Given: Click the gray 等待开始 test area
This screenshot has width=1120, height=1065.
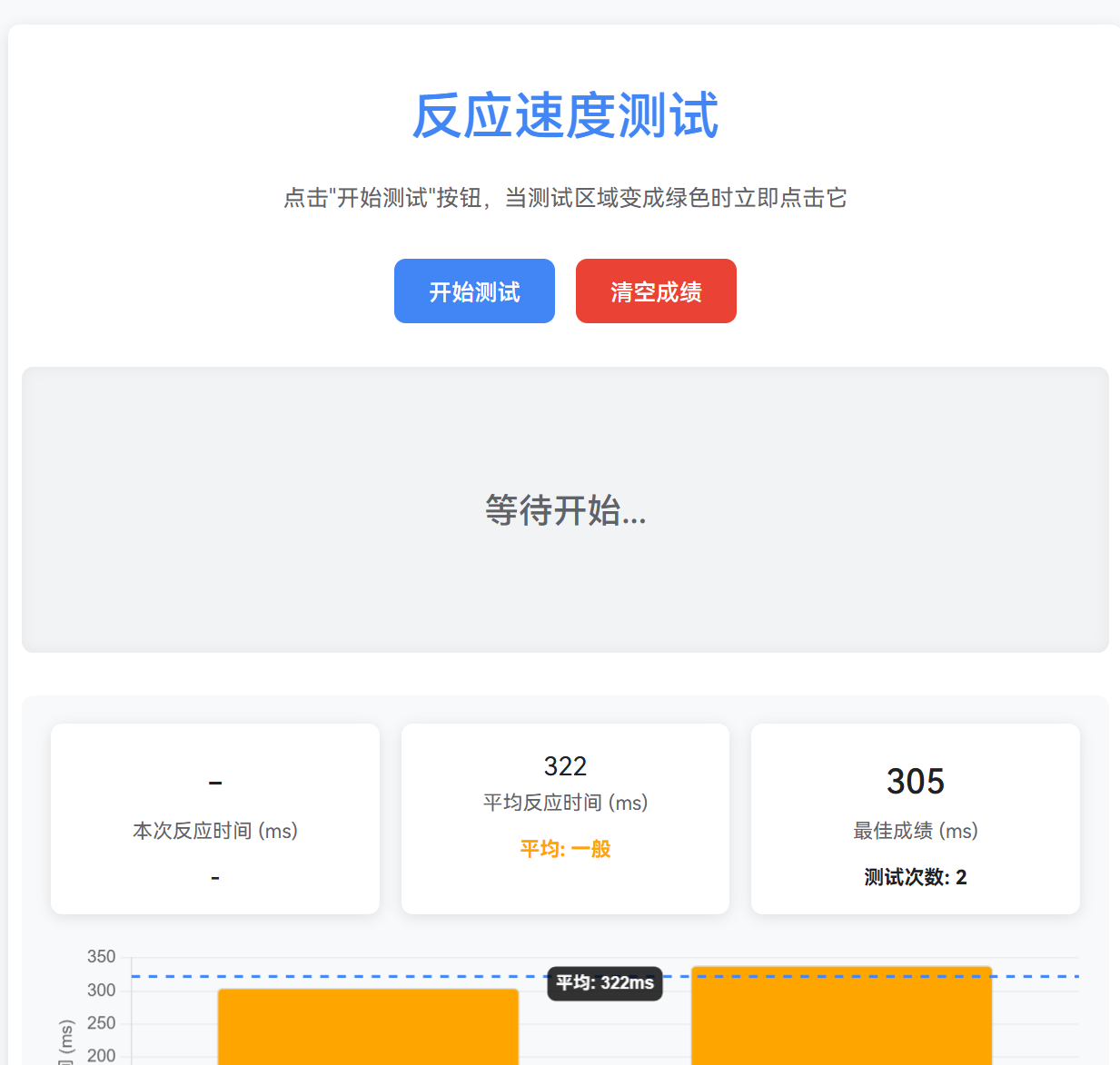Looking at the screenshot, I should coord(565,509).
